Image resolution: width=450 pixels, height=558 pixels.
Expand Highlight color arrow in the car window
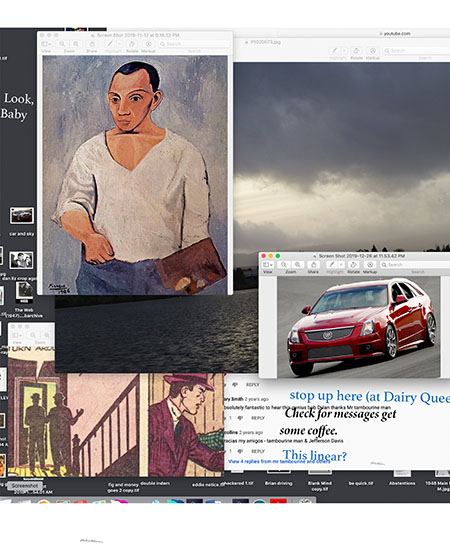tap(341, 265)
